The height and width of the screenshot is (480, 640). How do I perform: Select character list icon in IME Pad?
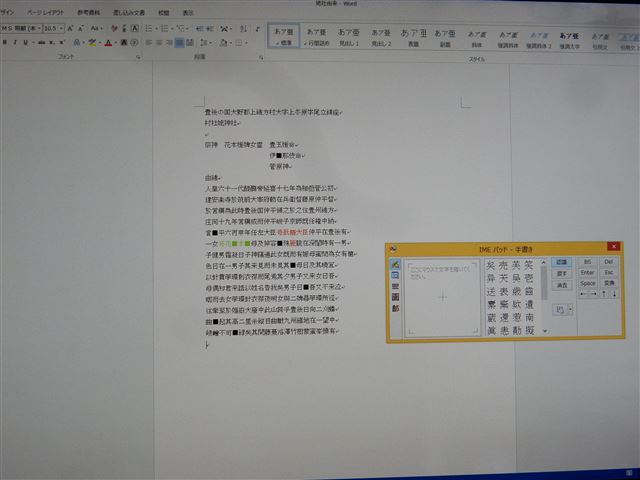(x=395, y=276)
